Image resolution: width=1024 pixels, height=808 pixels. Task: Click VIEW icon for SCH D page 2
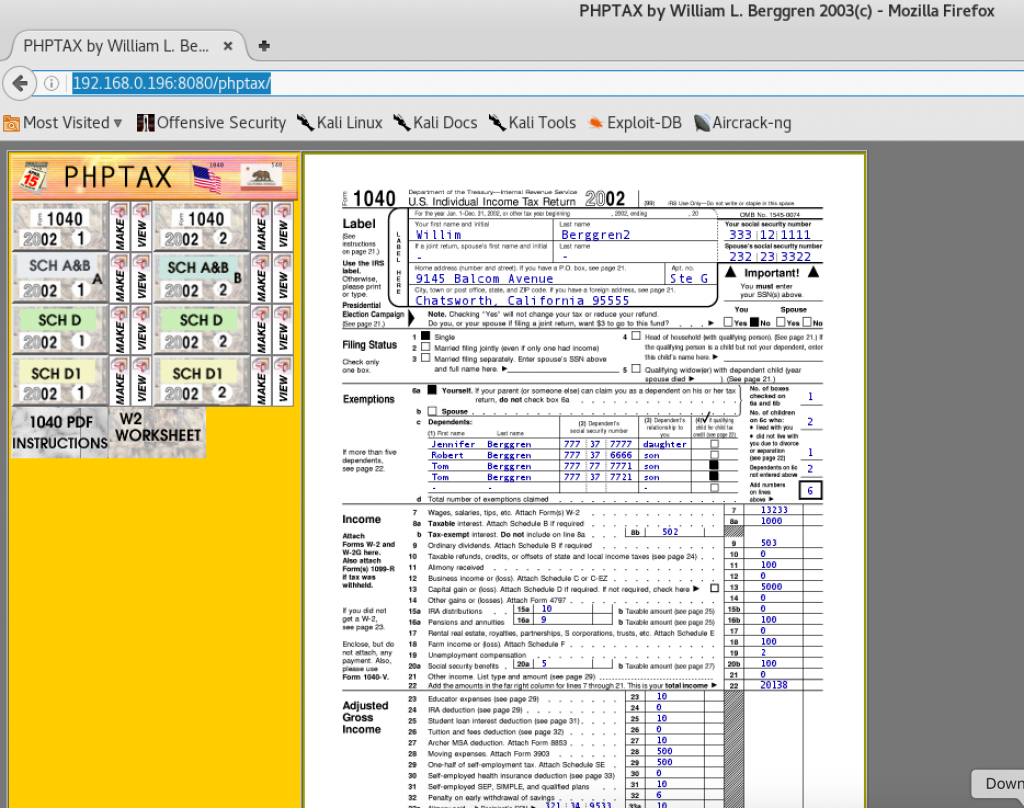[283, 330]
